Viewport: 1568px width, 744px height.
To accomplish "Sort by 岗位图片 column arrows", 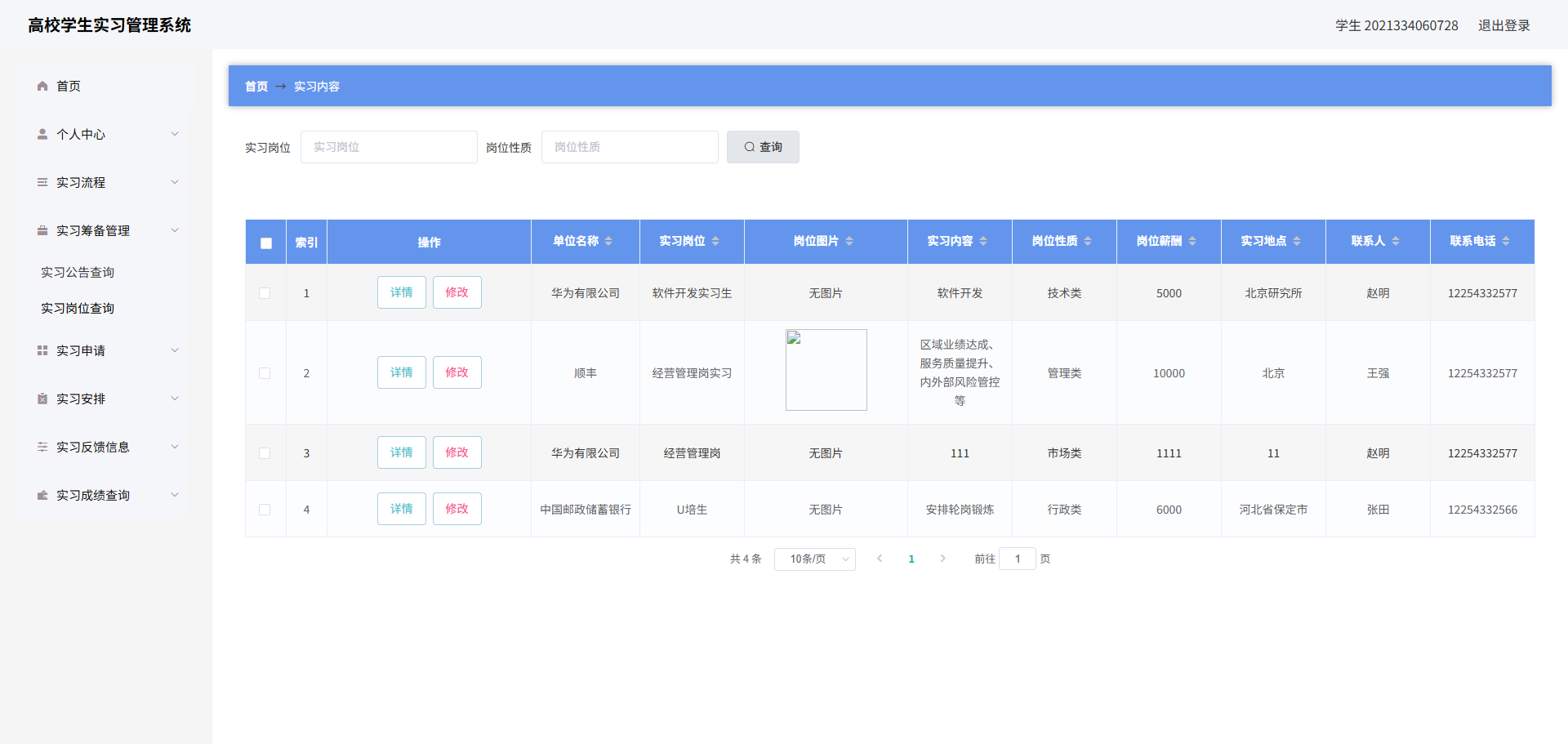I will point(849,241).
